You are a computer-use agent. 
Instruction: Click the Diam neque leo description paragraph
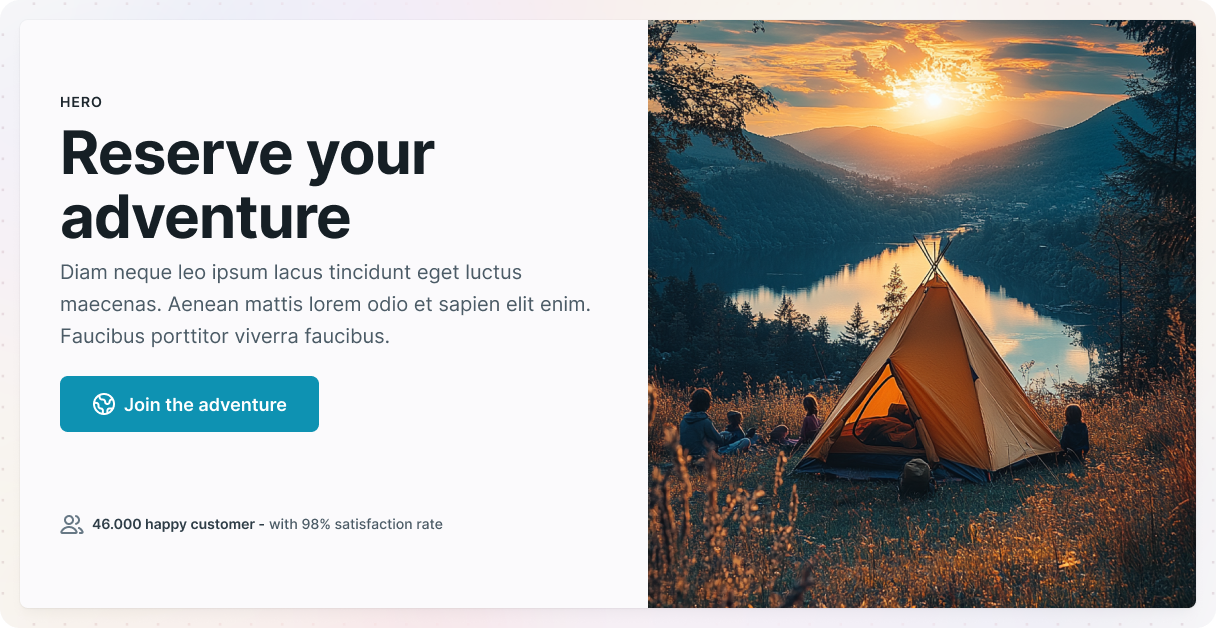325,304
